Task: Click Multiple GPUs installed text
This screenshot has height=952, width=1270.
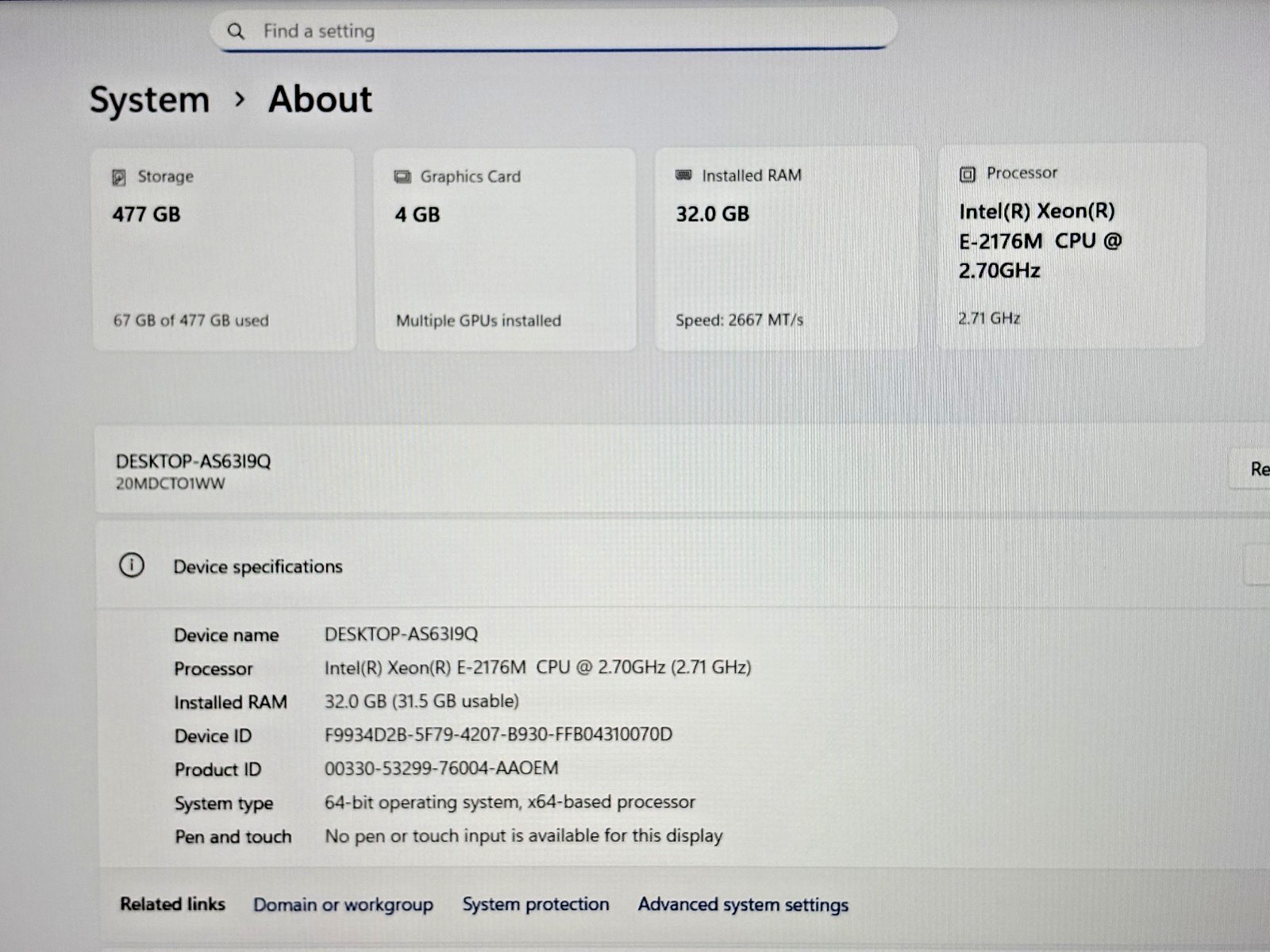Action: [479, 321]
